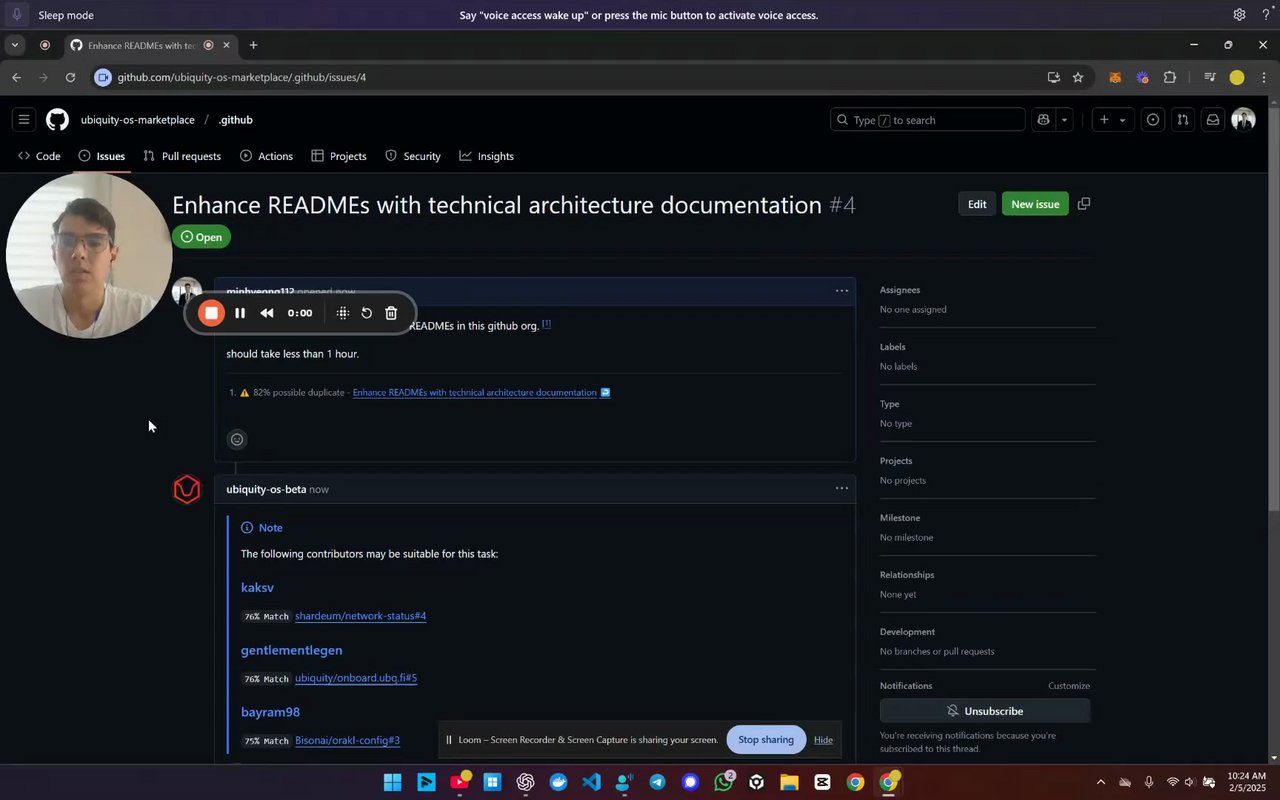Switch to the Code tab
Viewport: 1280px width, 800px height.
39,156
